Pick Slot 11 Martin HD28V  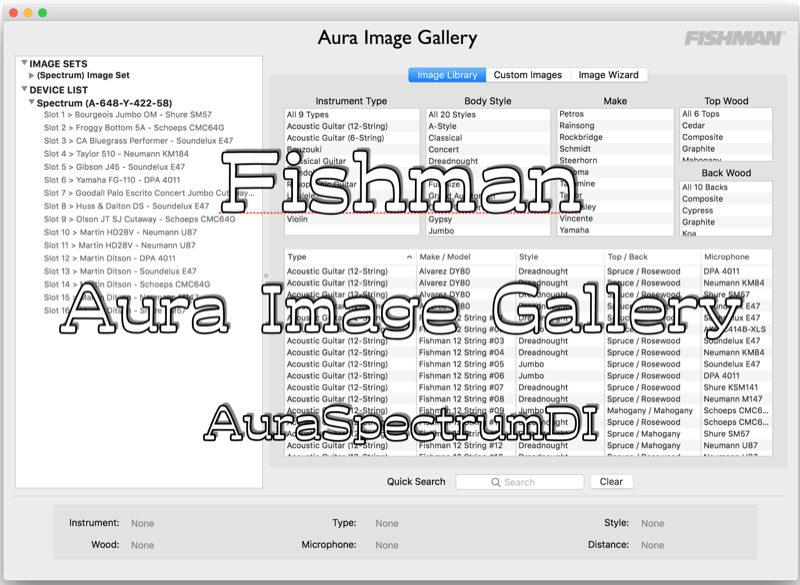click(x=119, y=245)
